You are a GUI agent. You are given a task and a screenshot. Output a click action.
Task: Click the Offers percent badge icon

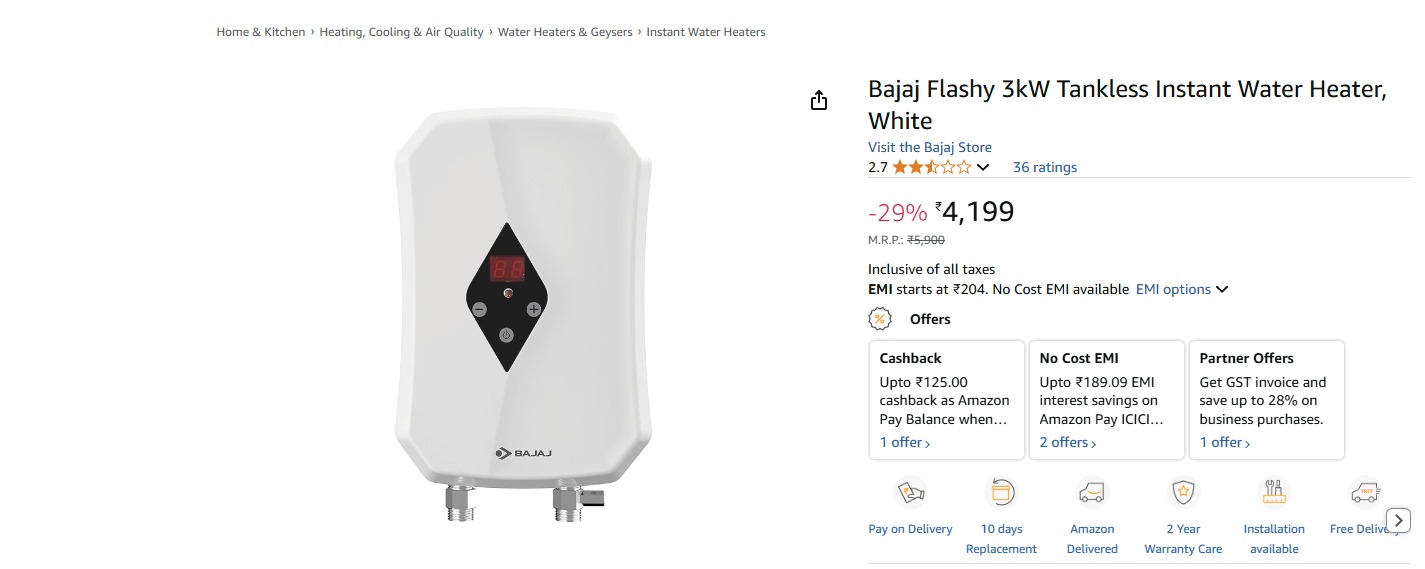[880, 319]
